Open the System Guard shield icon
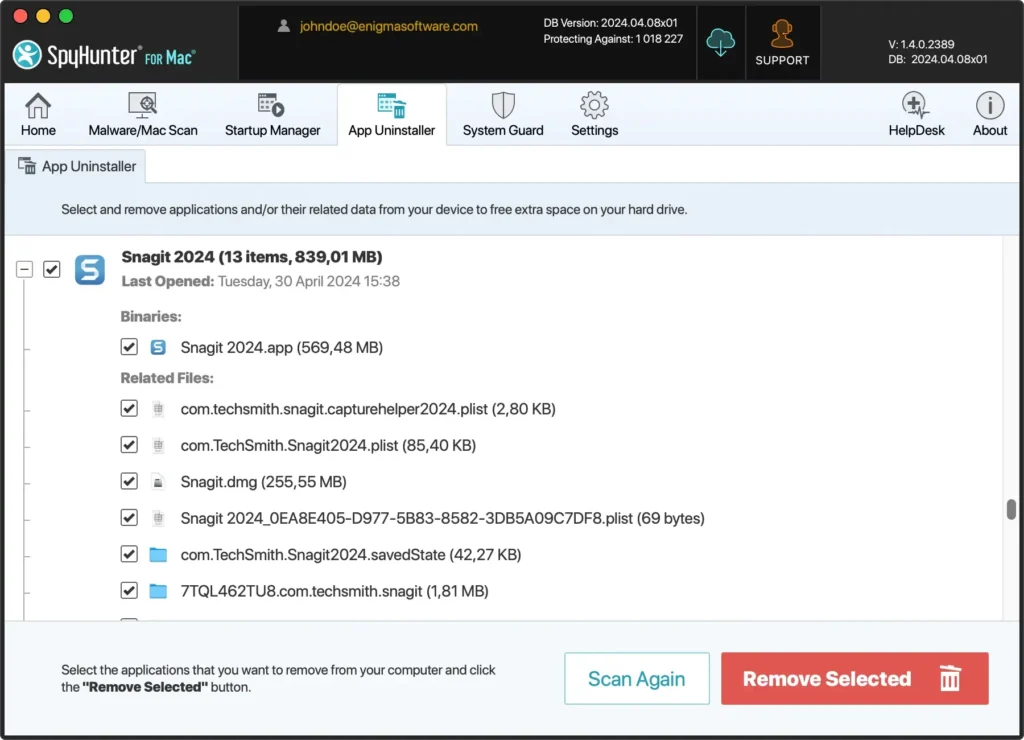 point(503,105)
